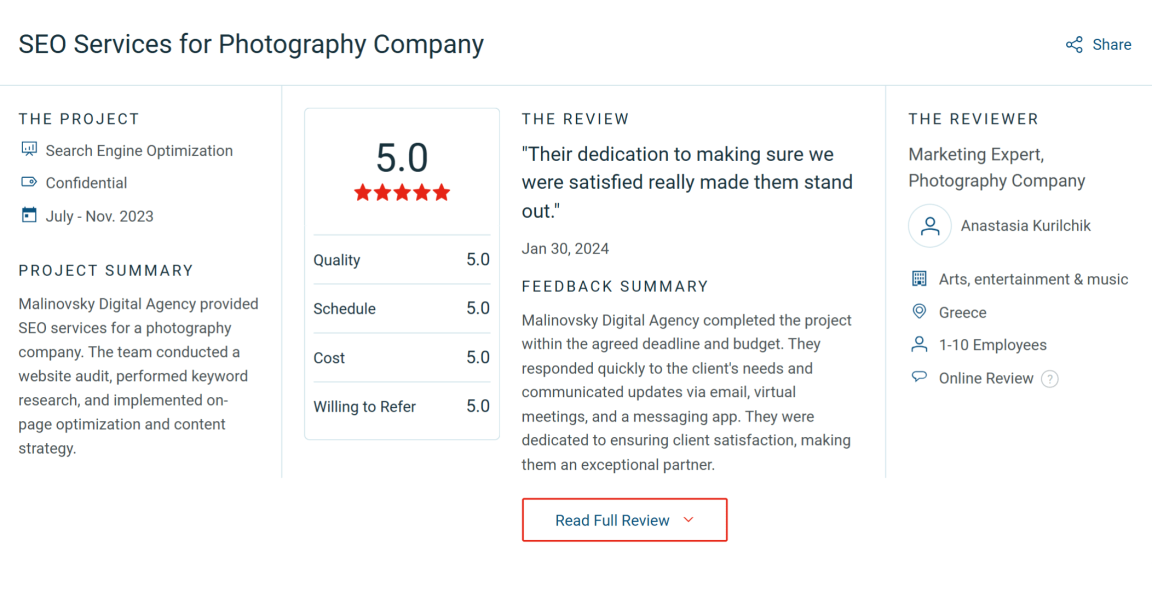This screenshot has width=1152, height=604.
Task: Expand the Read Full Review button
Action: 624,520
